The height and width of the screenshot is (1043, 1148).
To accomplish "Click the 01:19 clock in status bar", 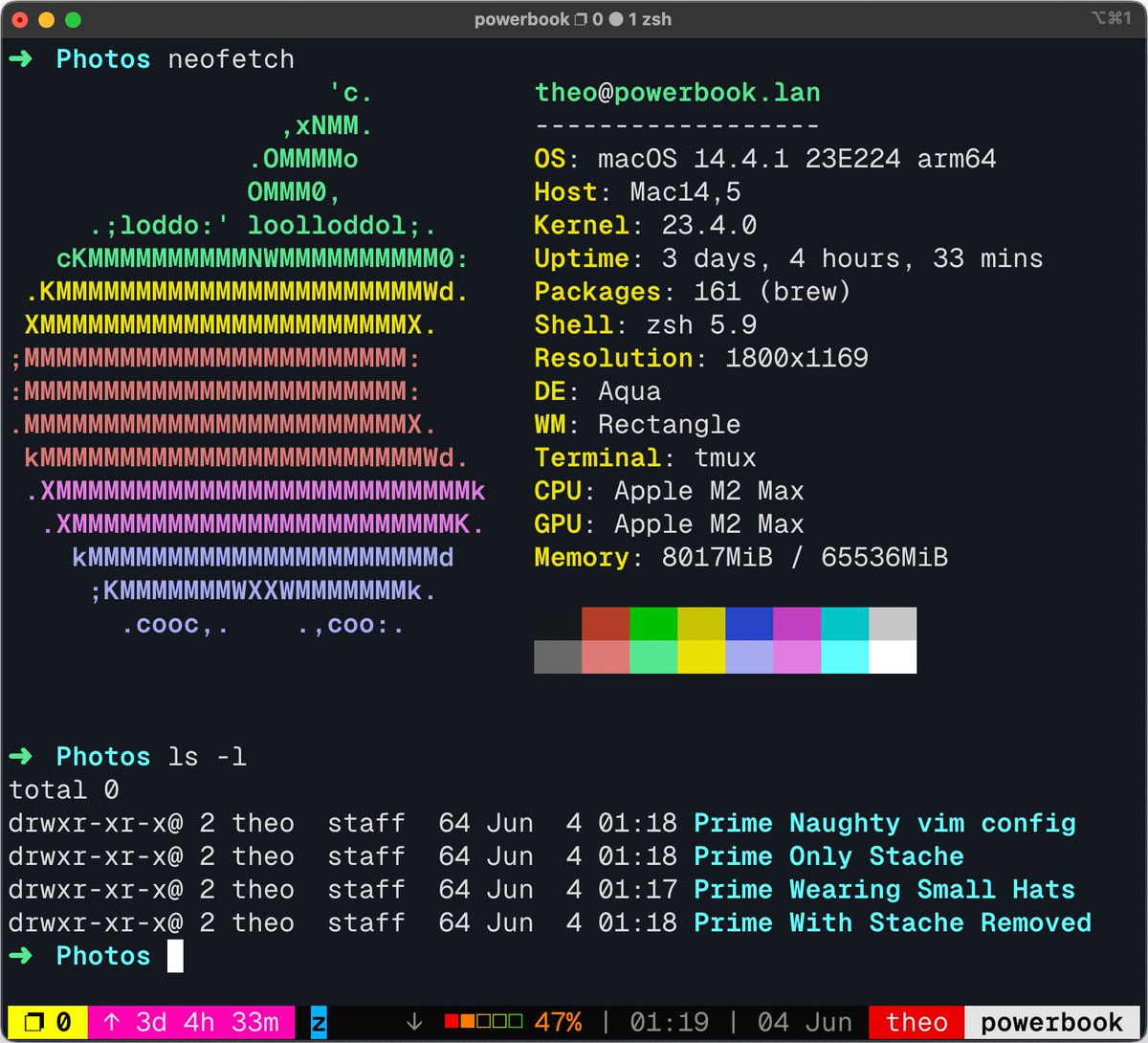I will click(x=669, y=1022).
